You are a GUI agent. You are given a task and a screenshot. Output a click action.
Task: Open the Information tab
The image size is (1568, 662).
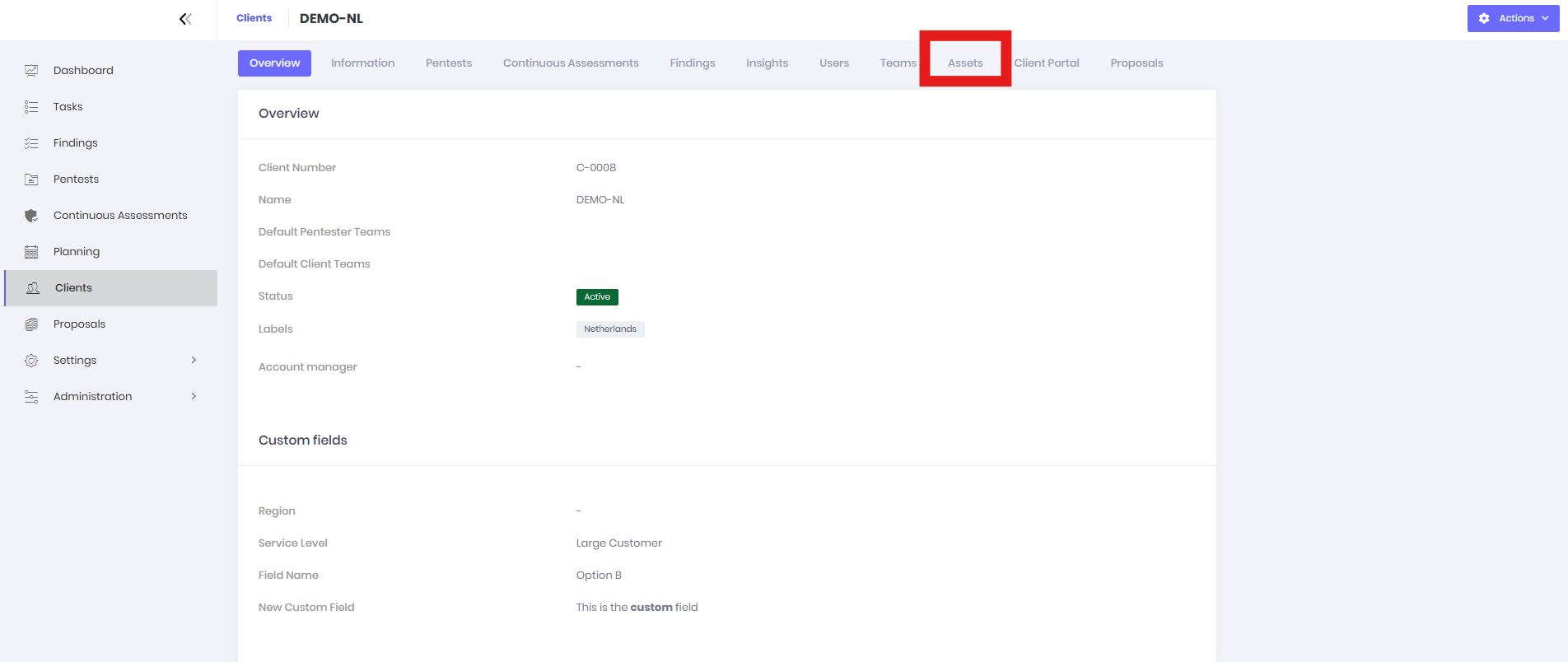pyautogui.click(x=362, y=63)
